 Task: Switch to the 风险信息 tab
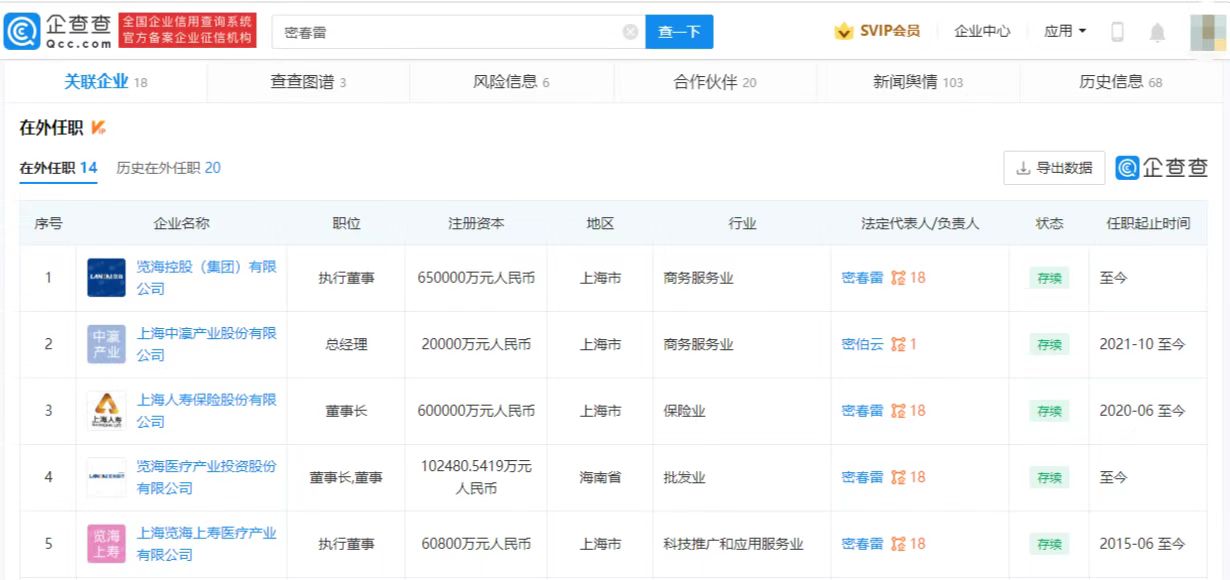(511, 82)
